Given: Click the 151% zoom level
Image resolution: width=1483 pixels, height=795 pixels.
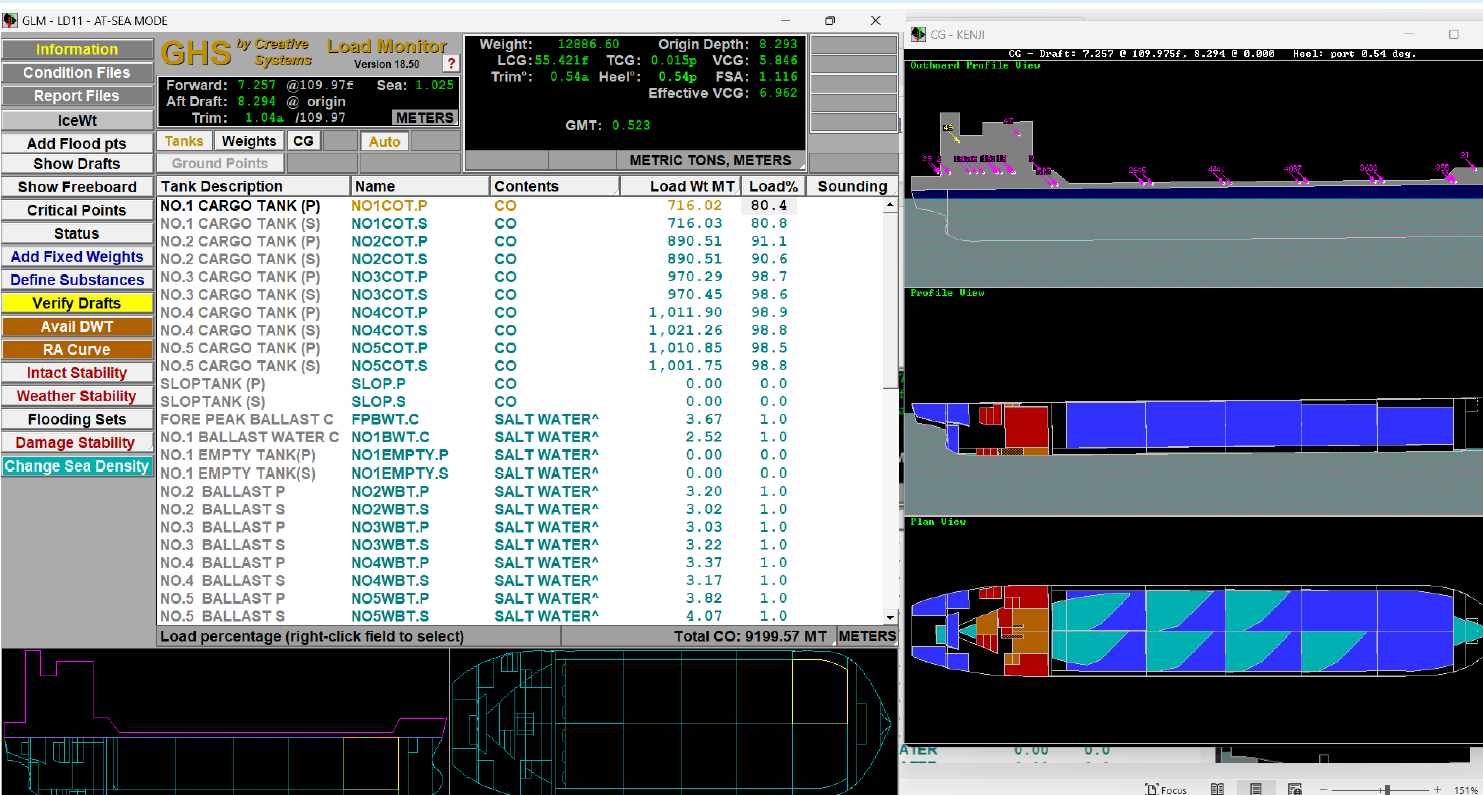Looking at the screenshot, I should (1467, 789).
